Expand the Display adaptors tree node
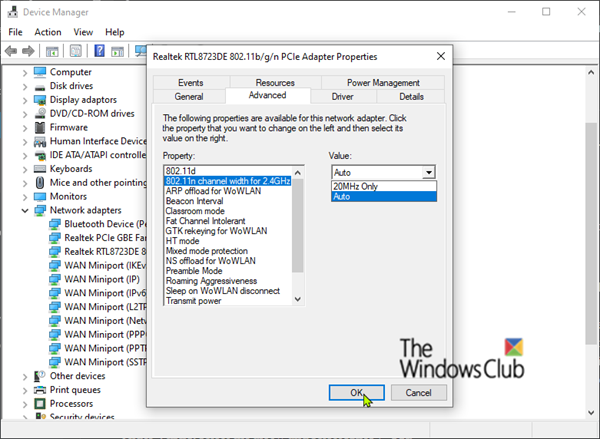Image resolution: width=600 pixels, height=439 pixels. click(25, 100)
